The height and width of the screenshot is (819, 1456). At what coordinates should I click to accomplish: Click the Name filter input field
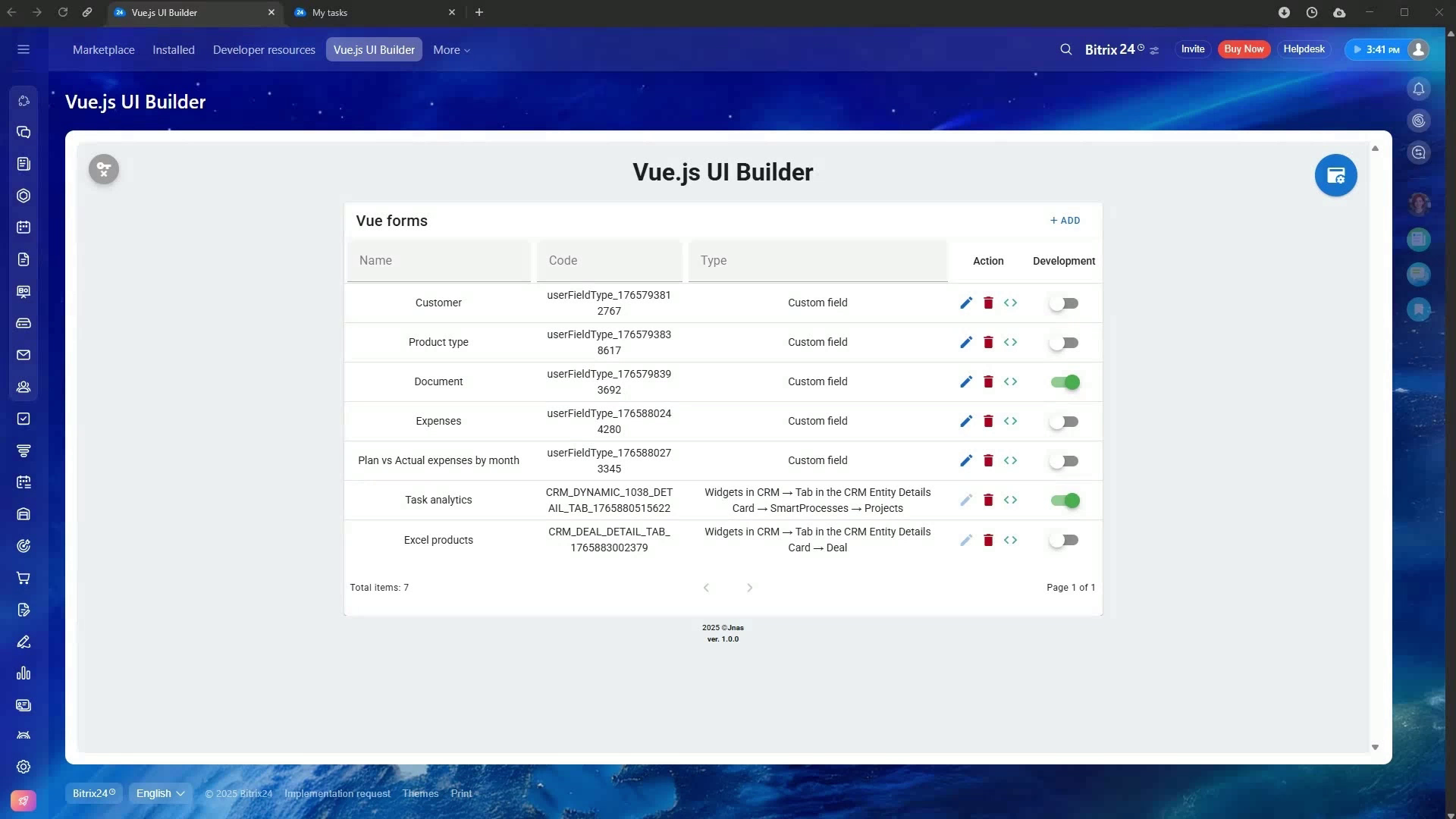tap(438, 261)
